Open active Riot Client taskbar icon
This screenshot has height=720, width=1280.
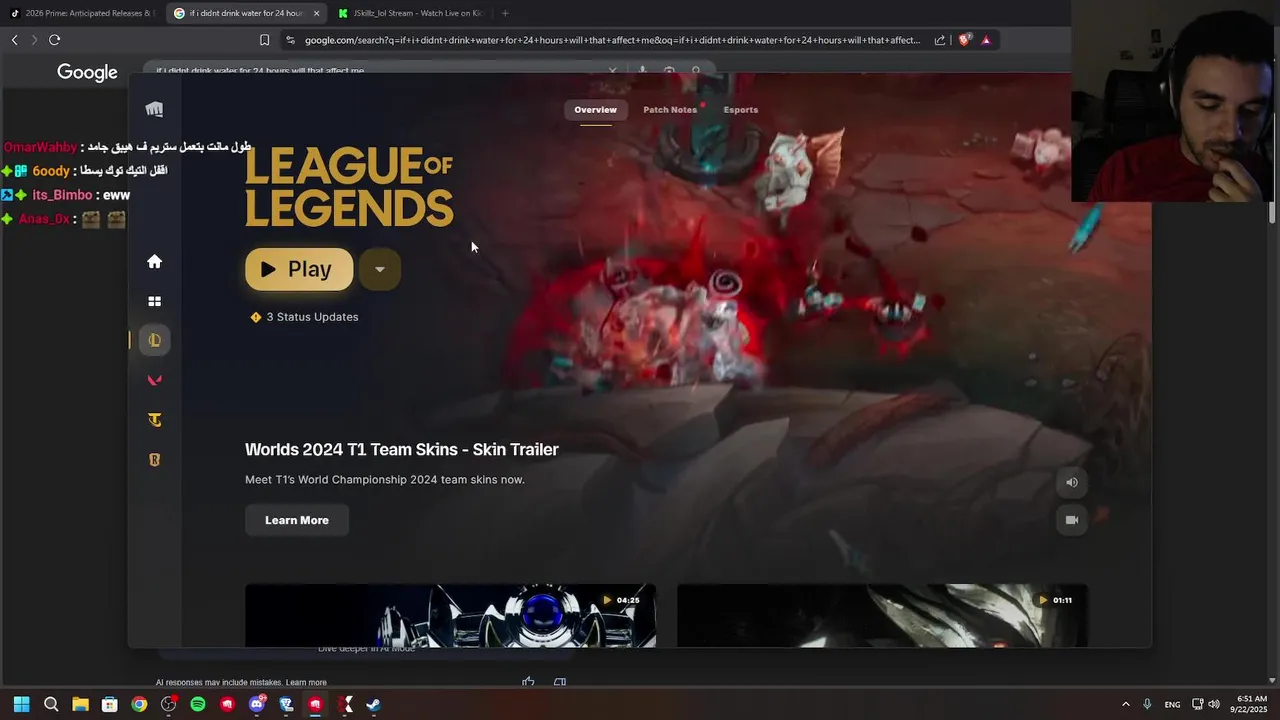click(315, 704)
